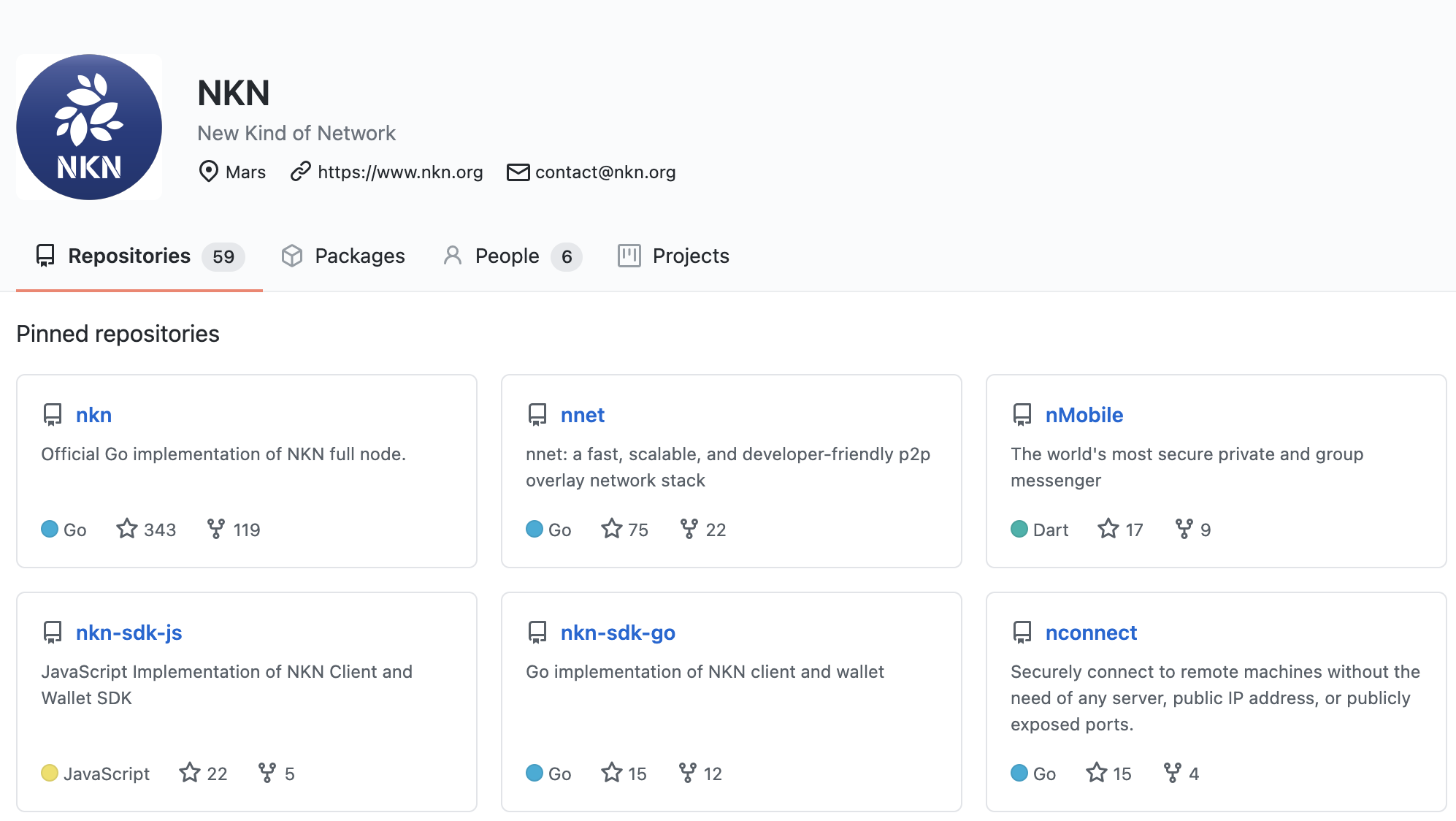Click the yellow JavaScript language dot
1456x821 pixels.
click(50, 773)
